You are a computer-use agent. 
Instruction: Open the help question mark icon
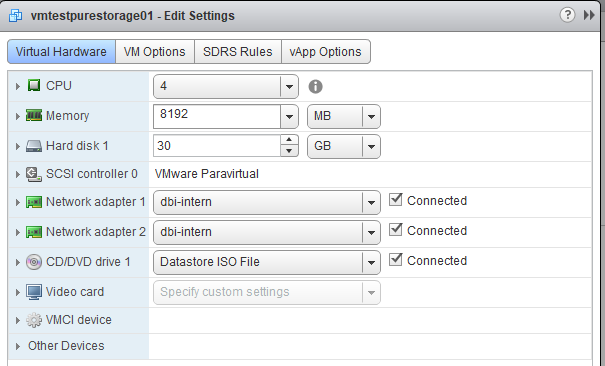pyautogui.click(x=567, y=15)
